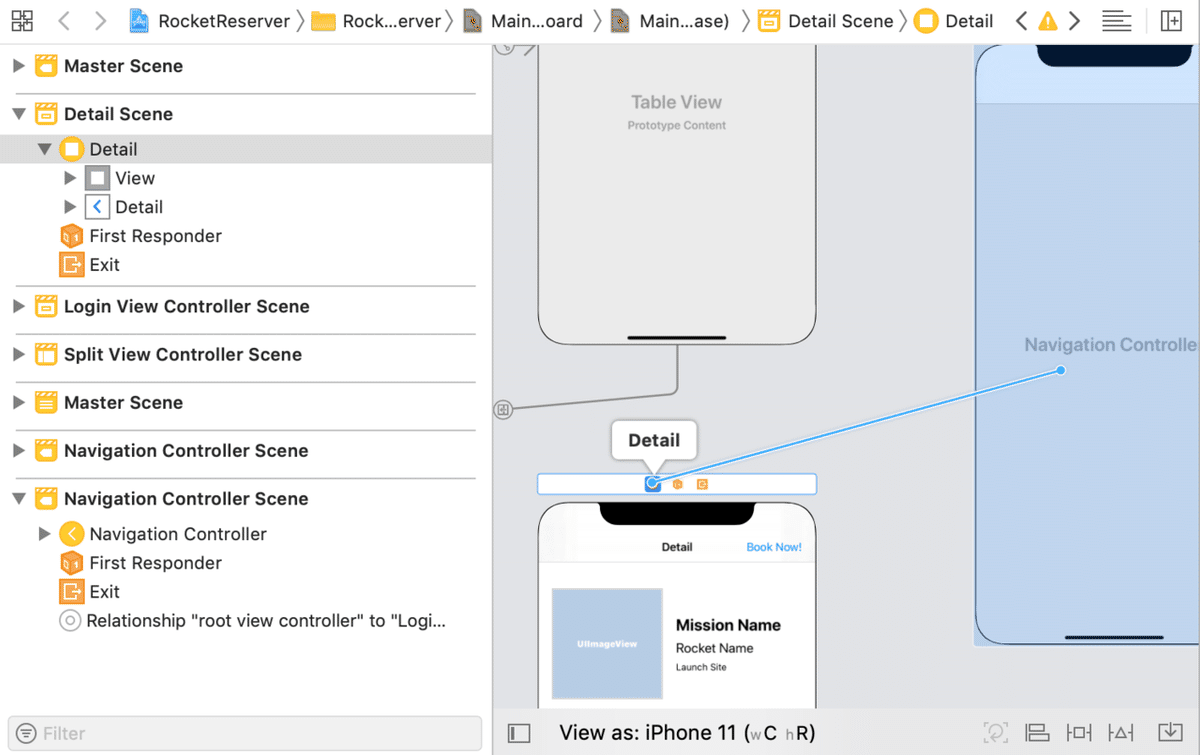Open the Add New Constraints icon
Viewport: 1200px width, 755px height.
(1079, 733)
